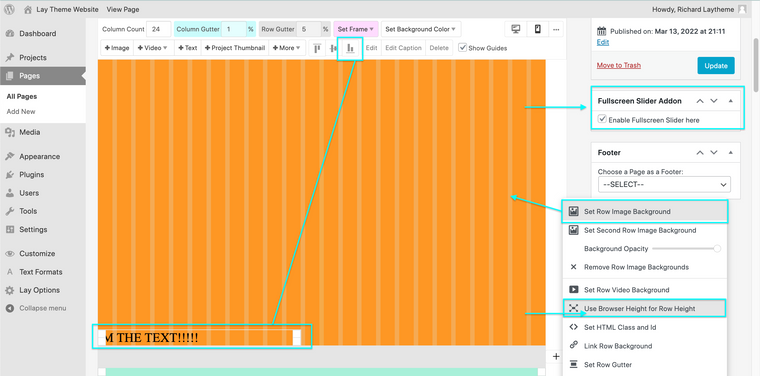This screenshot has height=376, width=760.
Task: Select Link Row Background menu item
Action: tap(645, 346)
